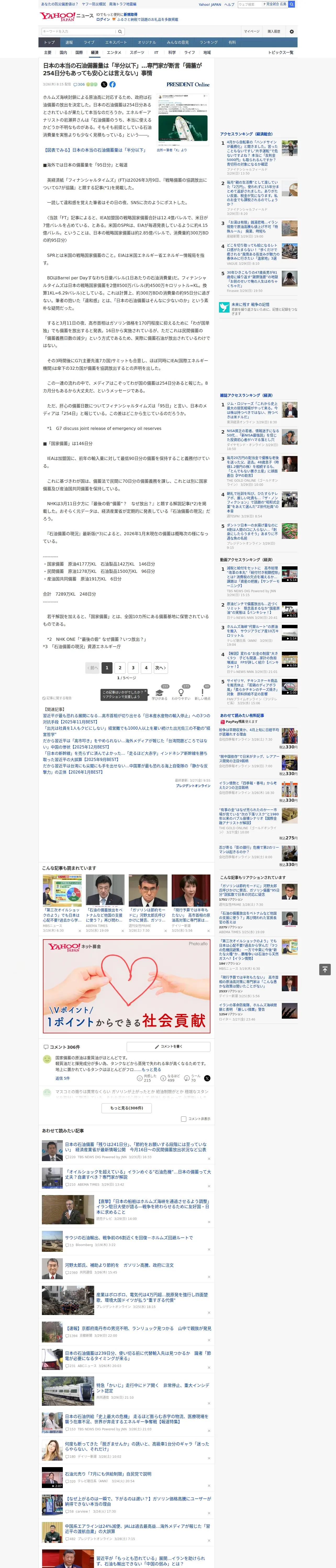Focus the キーワードを入力 search field

click(79, 31)
